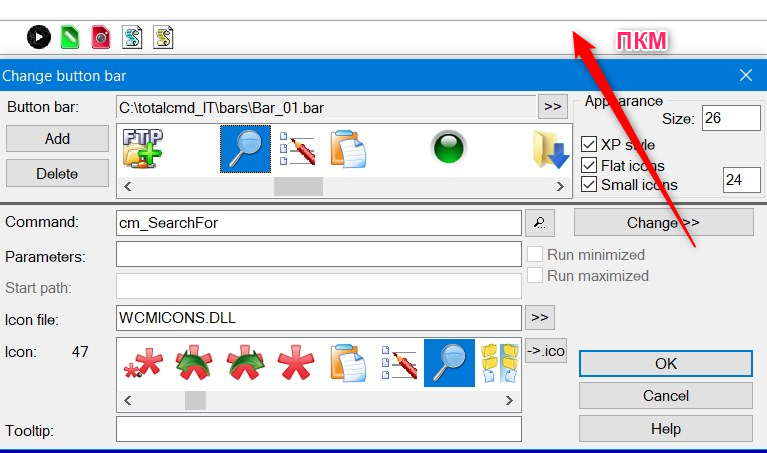The image size is (767, 453).
Task: Disable the Small icons checkbox
Action: (589, 184)
